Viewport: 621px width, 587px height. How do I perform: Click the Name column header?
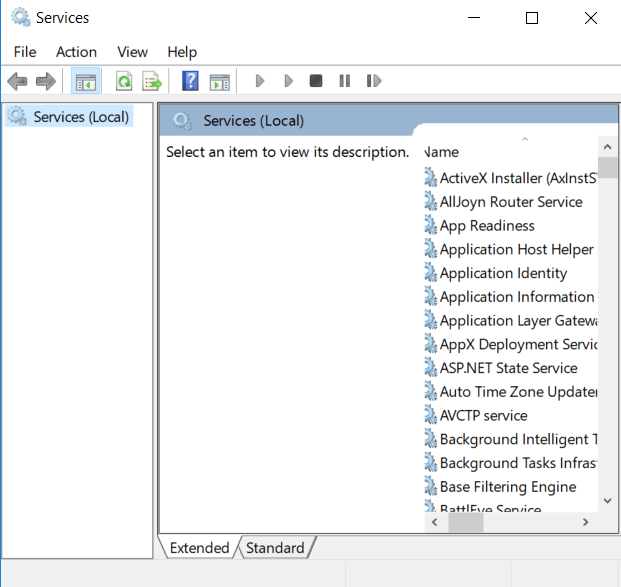click(x=442, y=152)
